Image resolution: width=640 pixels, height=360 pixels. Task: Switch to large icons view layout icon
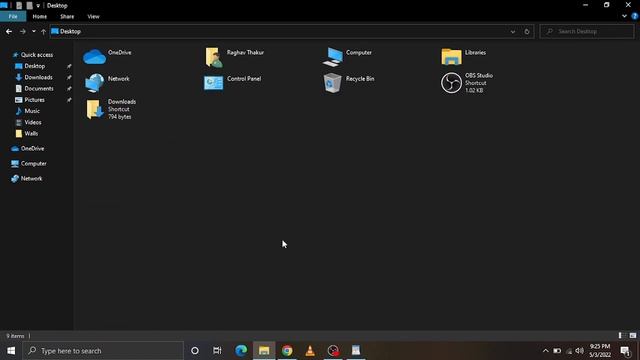click(633, 336)
